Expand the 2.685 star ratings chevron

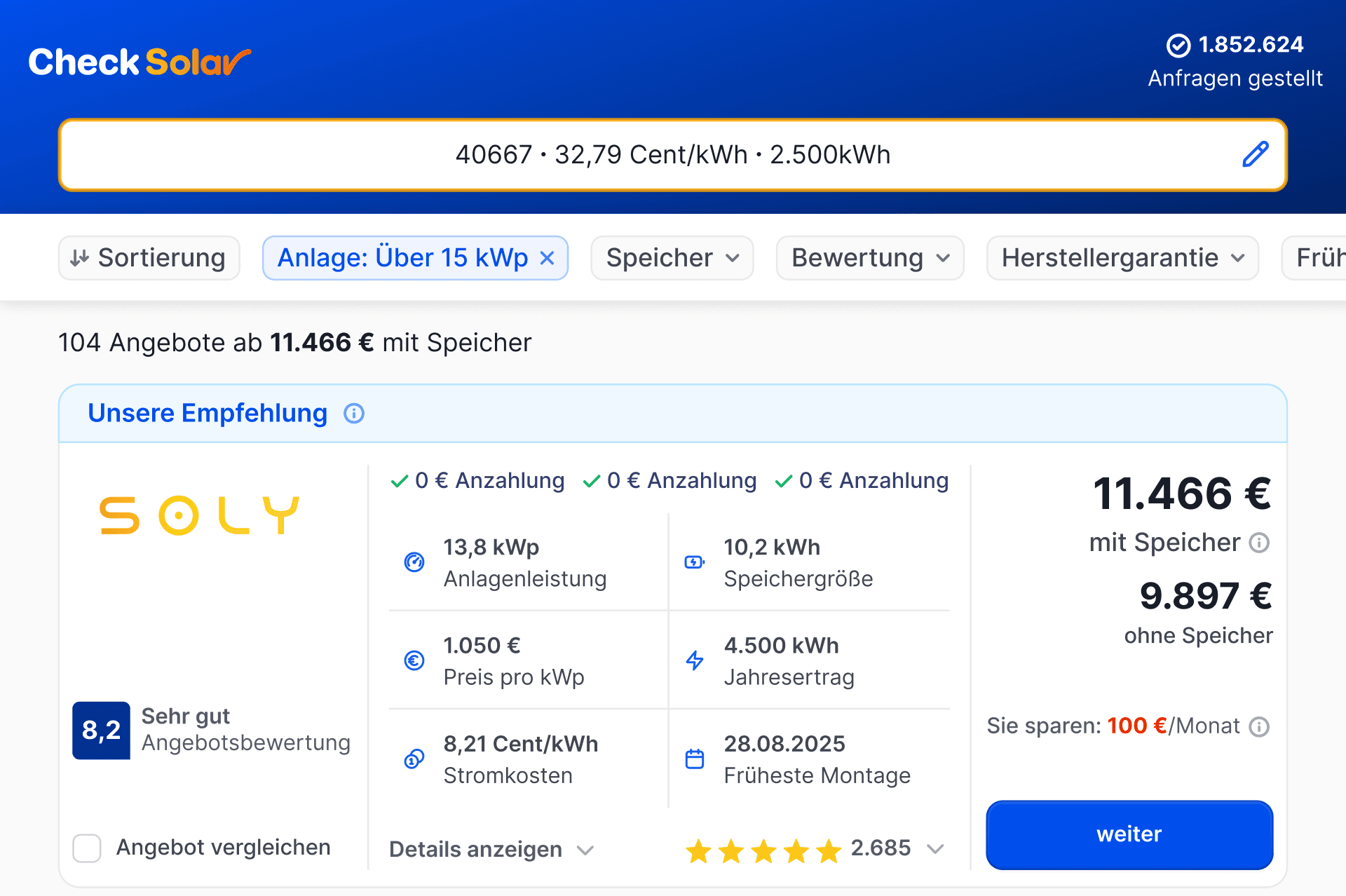click(935, 849)
